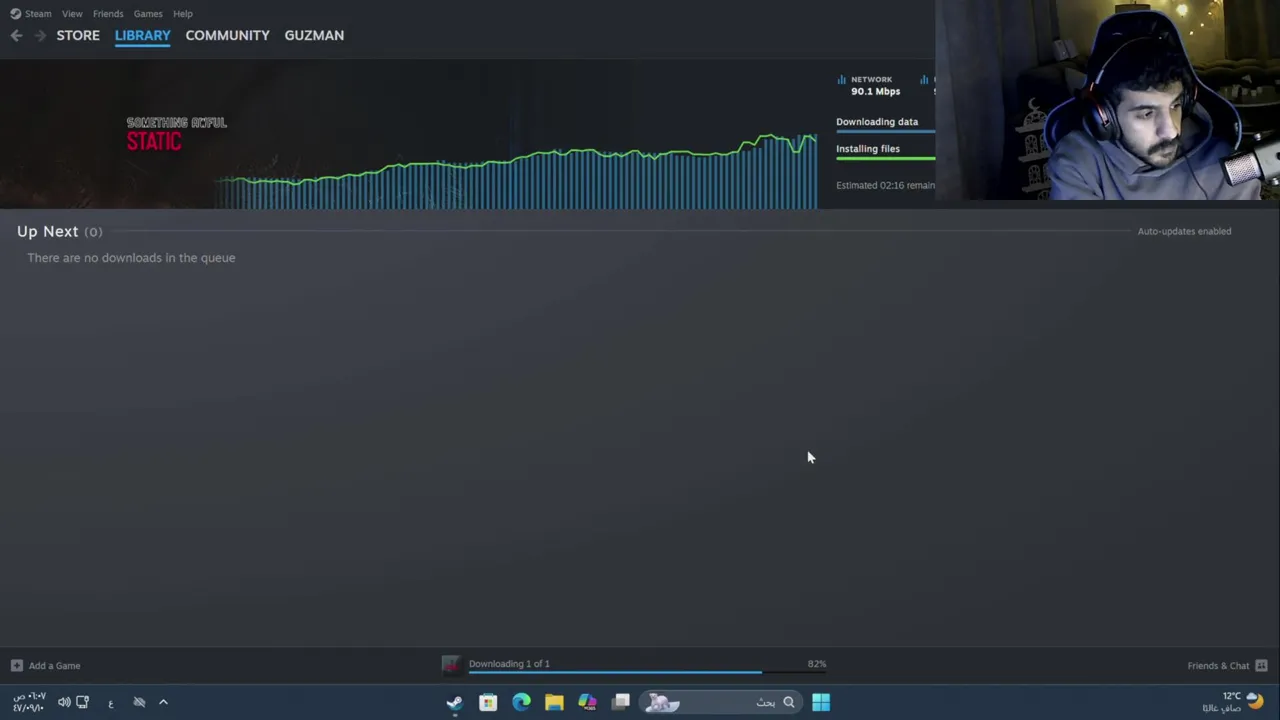1280x720 pixels.
Task: Open the Help menu
Action: click(x=183, y=14)
